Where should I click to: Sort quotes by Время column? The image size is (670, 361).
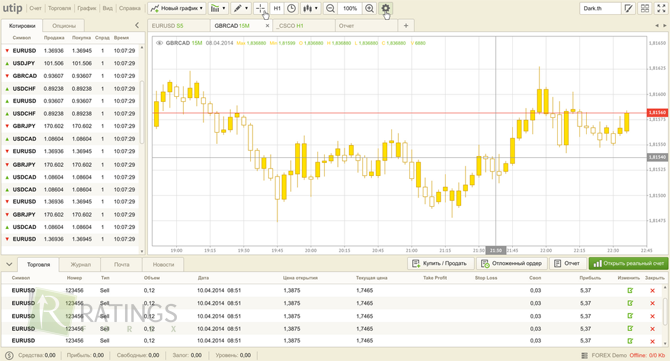[x=121, y=38]
